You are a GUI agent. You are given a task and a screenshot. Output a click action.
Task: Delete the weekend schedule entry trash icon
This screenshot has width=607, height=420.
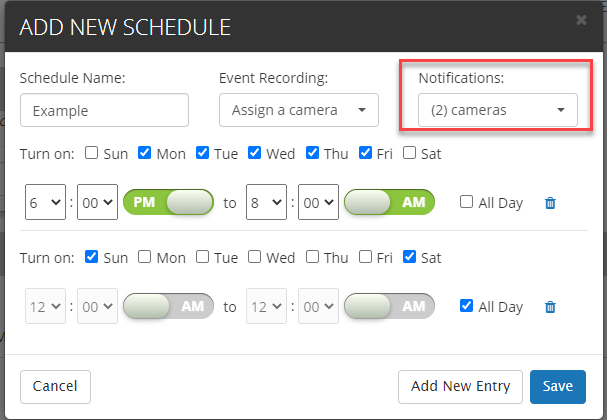tap(550, 307)
